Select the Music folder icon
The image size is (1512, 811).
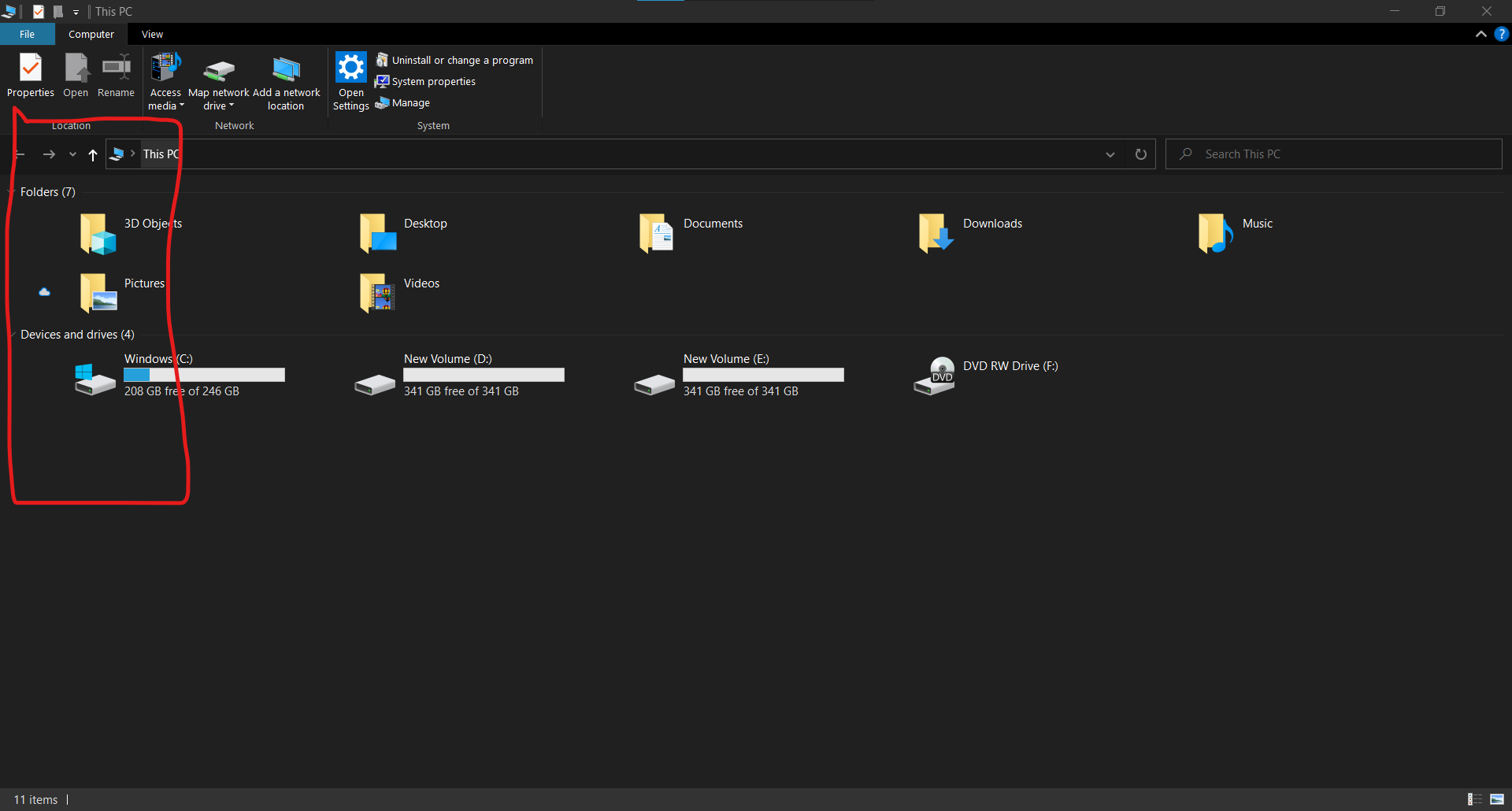1216,233
